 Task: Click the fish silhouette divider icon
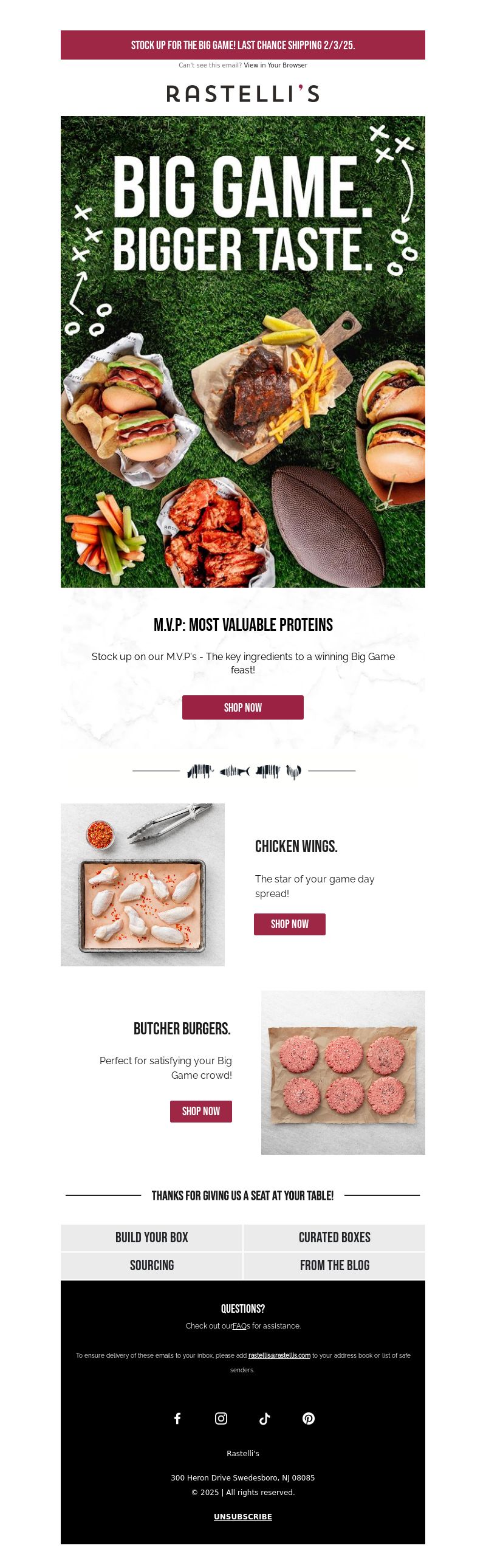pyautogui.click(x=234, y=771)
